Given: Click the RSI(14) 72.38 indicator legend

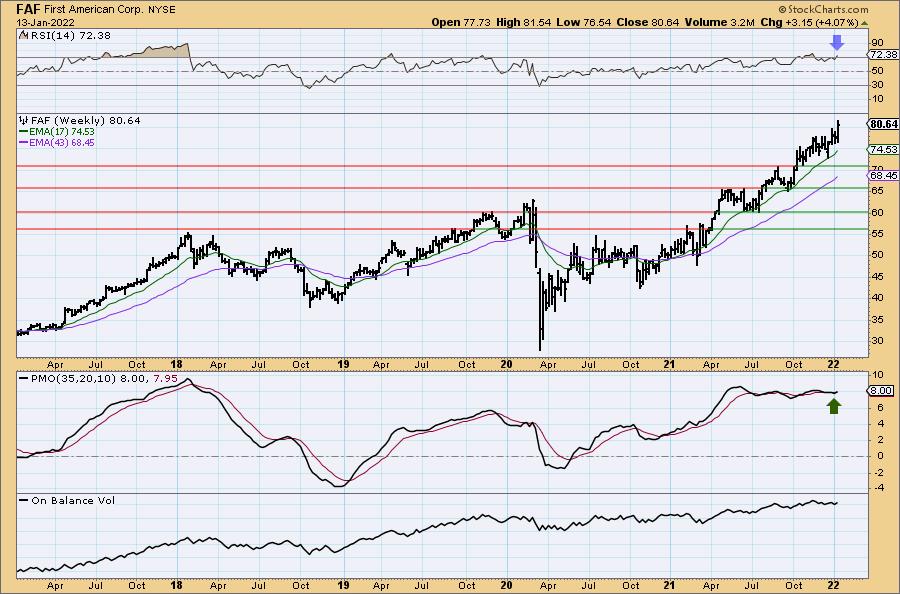Looking at the screenshot, I should tap(71, 36).
